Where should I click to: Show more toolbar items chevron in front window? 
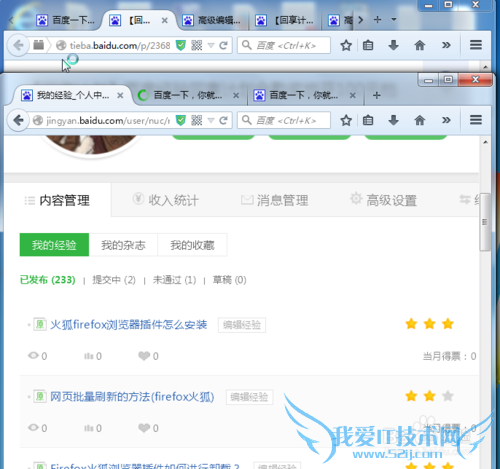pos(446,120)
